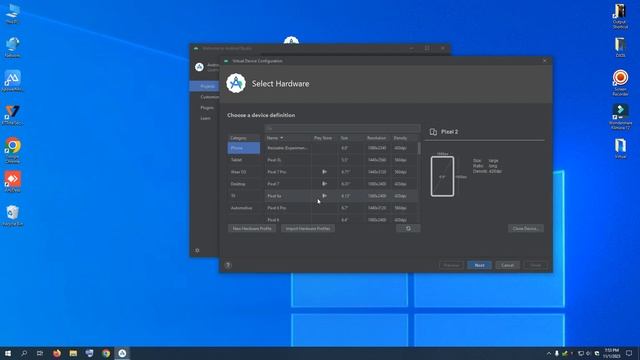Select the Automotive category
The image size is (640, 360).
(244, 208)
